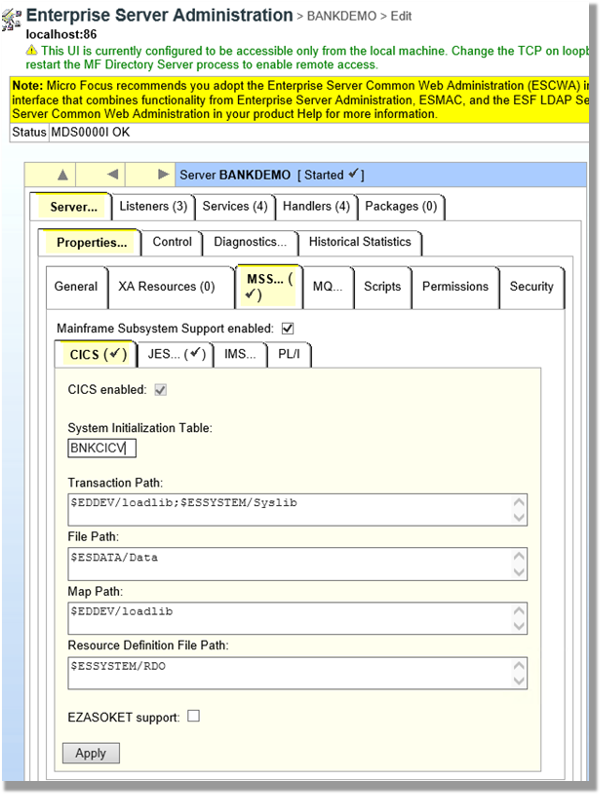The height and width of the screenshot is (795, 601).
Task: Click inside the Transaction Path text area
Action: pyautogui.click(x=297, y=510)
